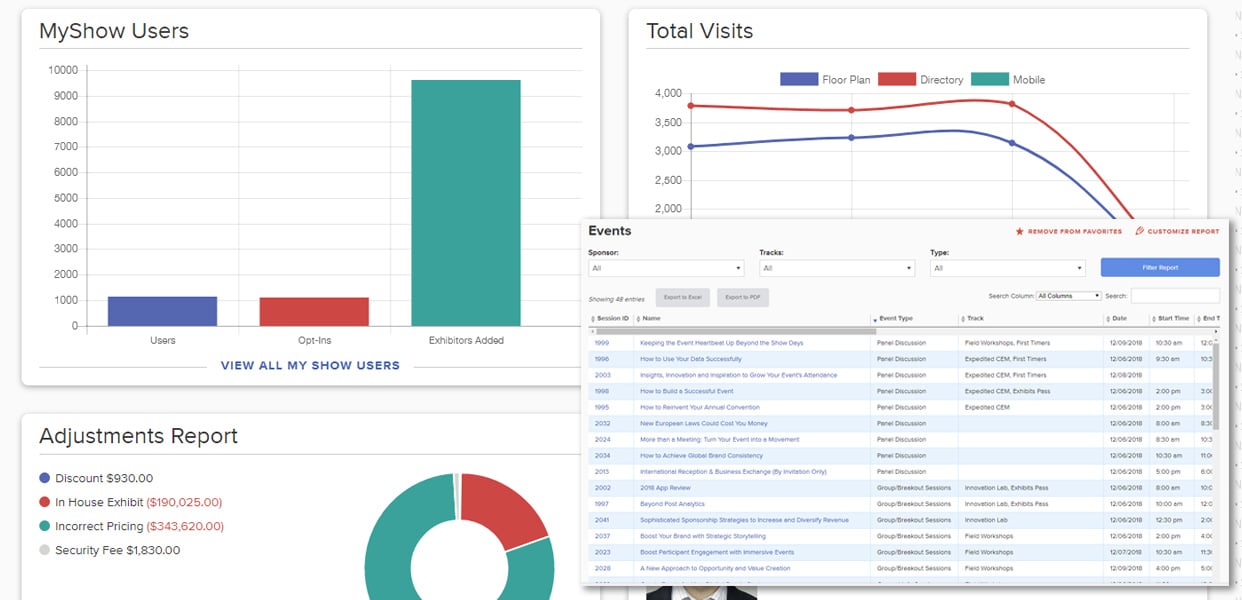Focus the Events Search input field
Viewport: 1242px width, 600px height.
click(x=1175, y=296)
